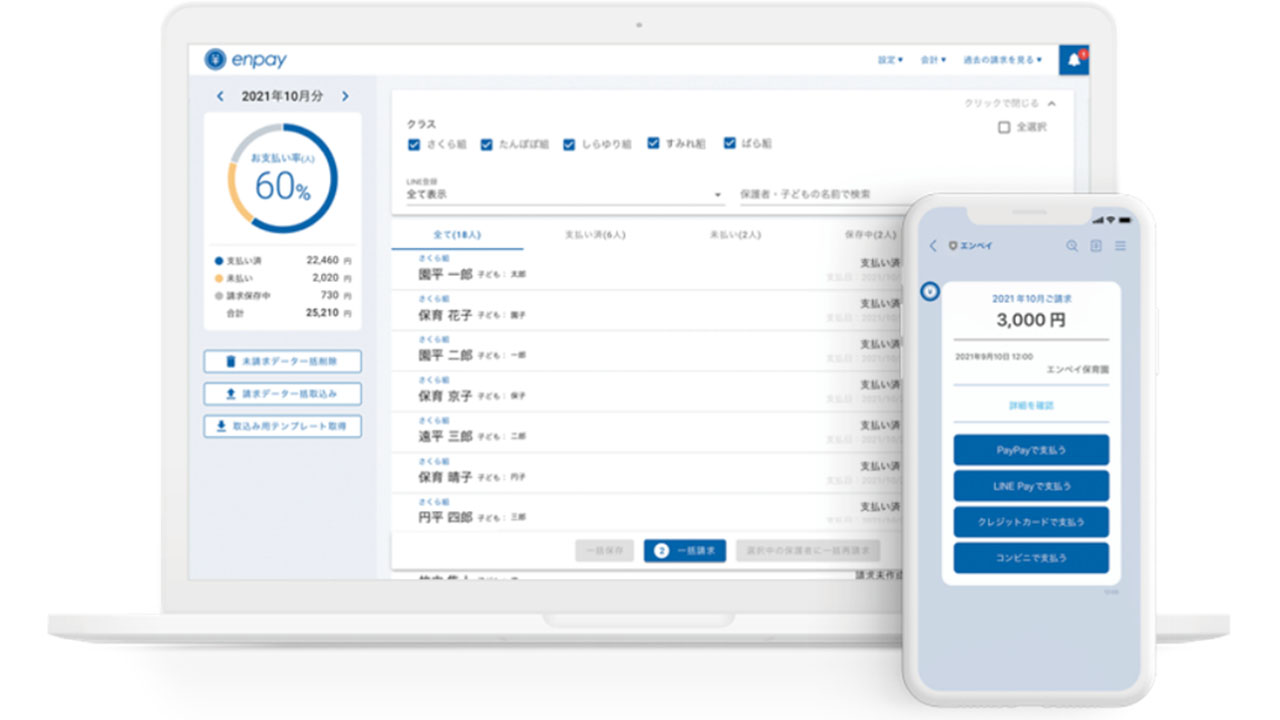Toggle さくら組 class checkbox
The height and width of the screenshot is (720, 1280).
click(414, 144)
